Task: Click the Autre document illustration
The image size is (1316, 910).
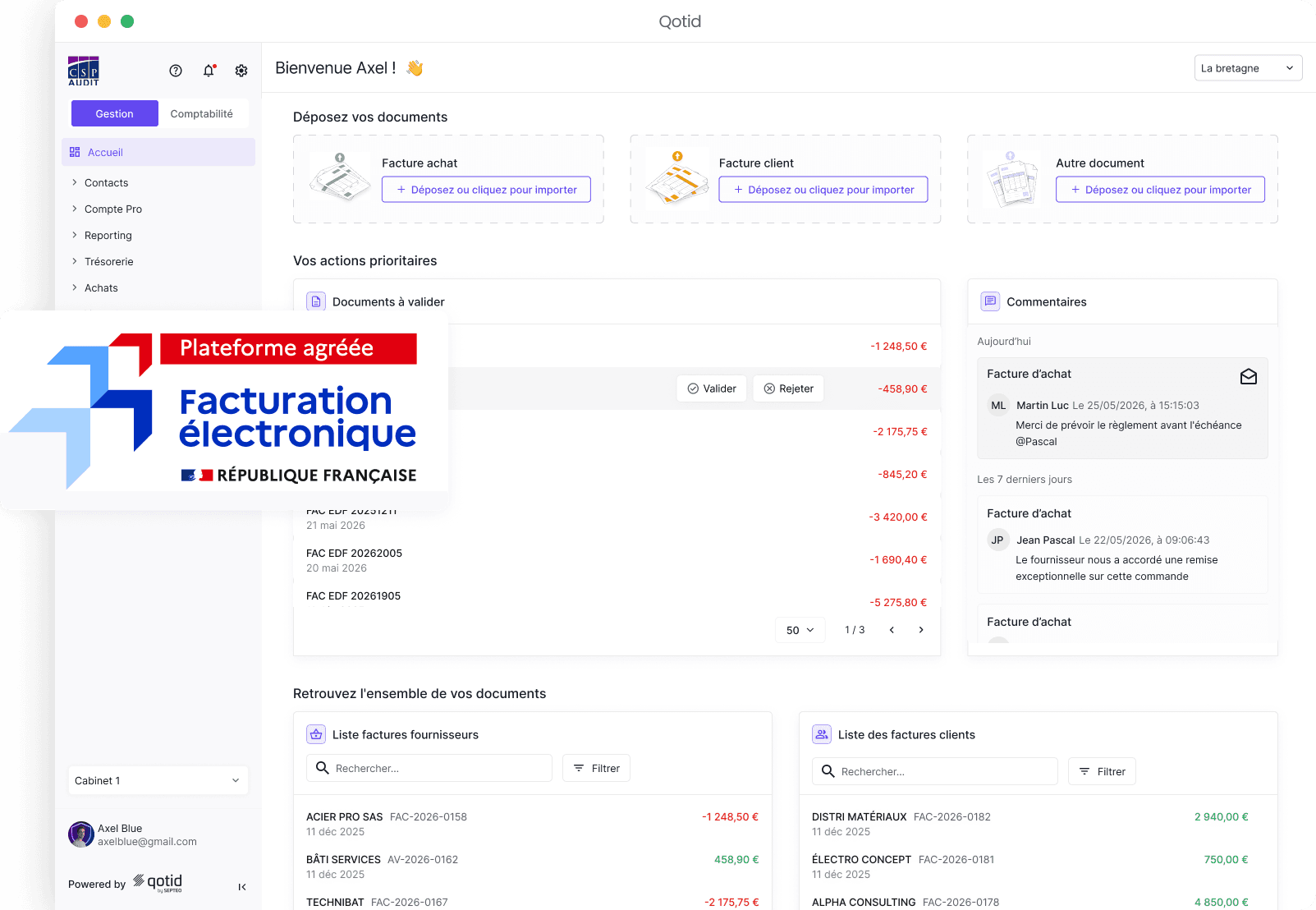Action: (x=1012, y=178)
